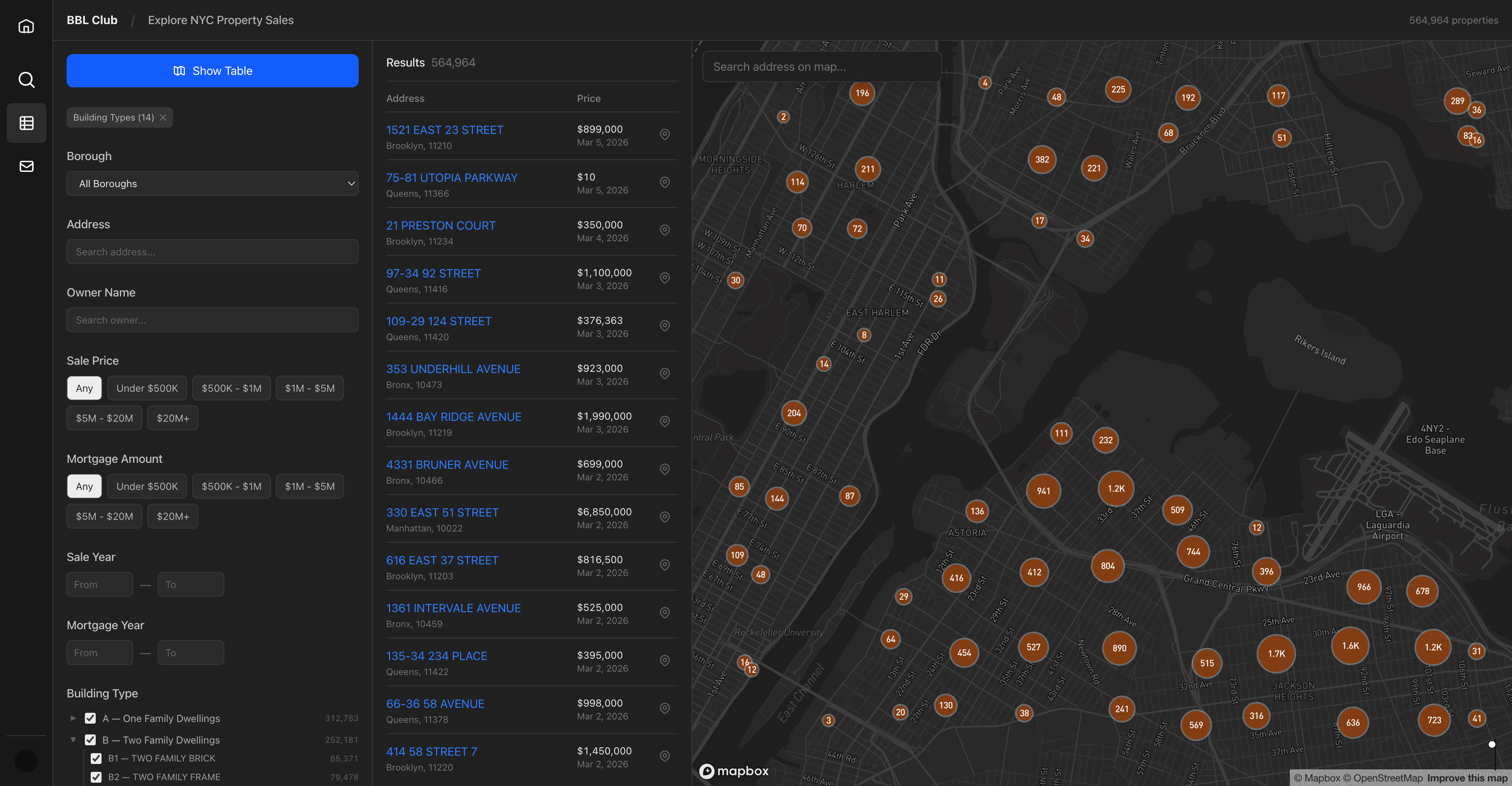Uncheck B1 — Two Family Brick
Screen dimensions: 1512x786
tap(96, 759)
